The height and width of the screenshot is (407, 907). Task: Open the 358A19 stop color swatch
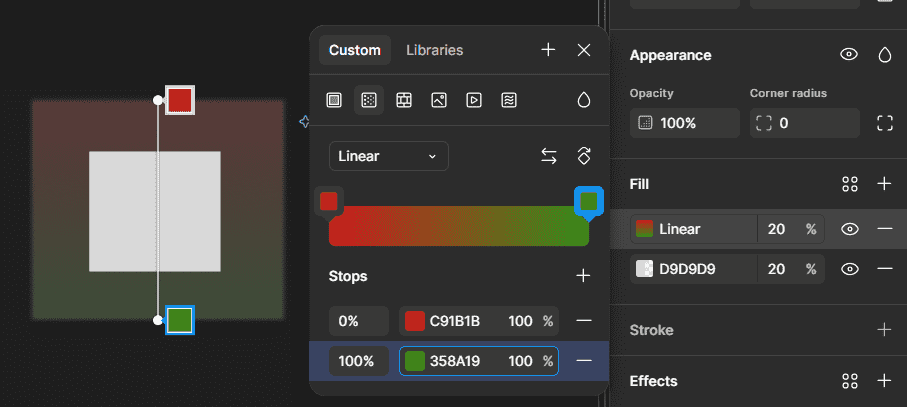pyautogui.click(x=415, y=361)
